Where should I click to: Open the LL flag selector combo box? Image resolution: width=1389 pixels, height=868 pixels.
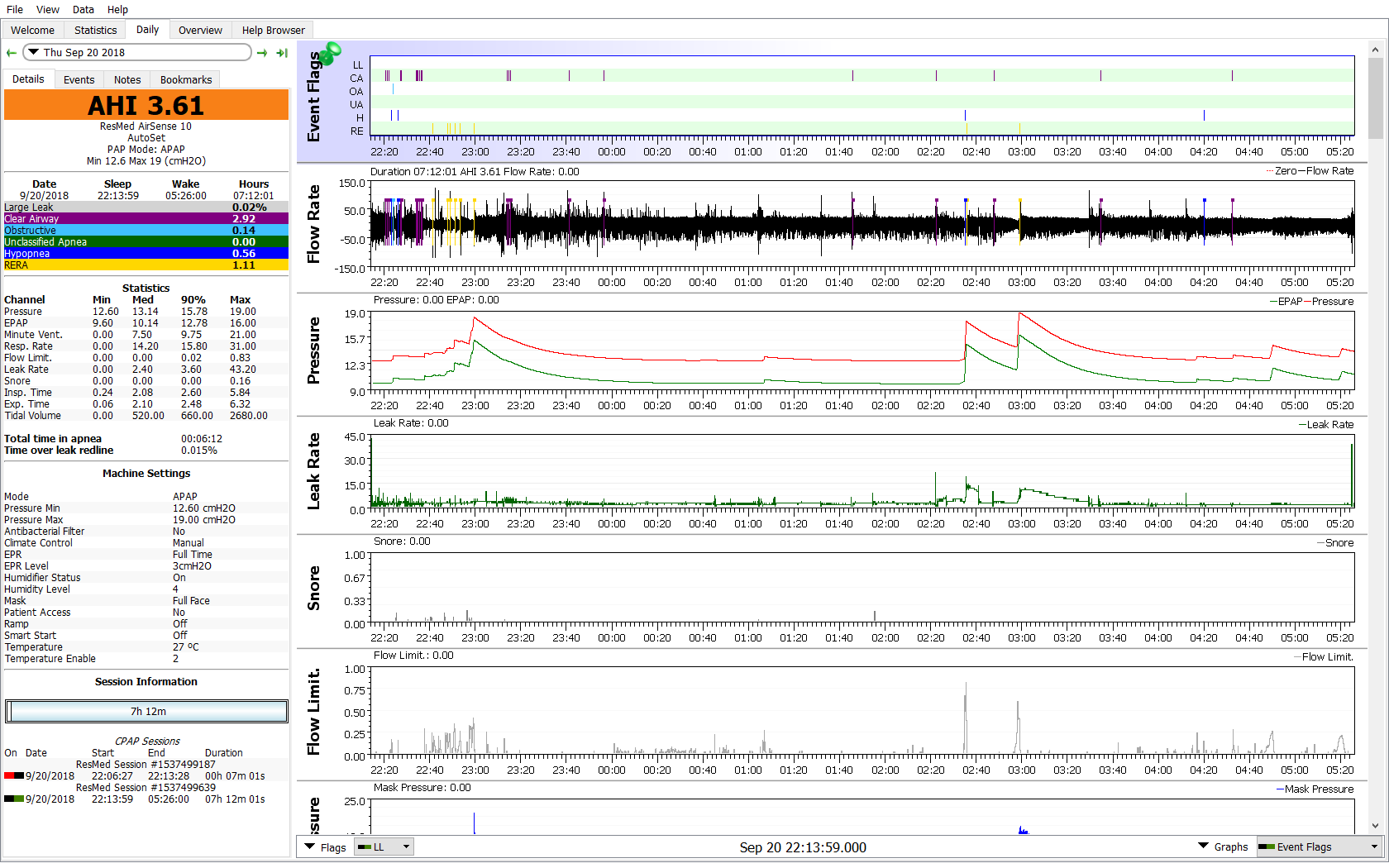click(x=384, y=847)
